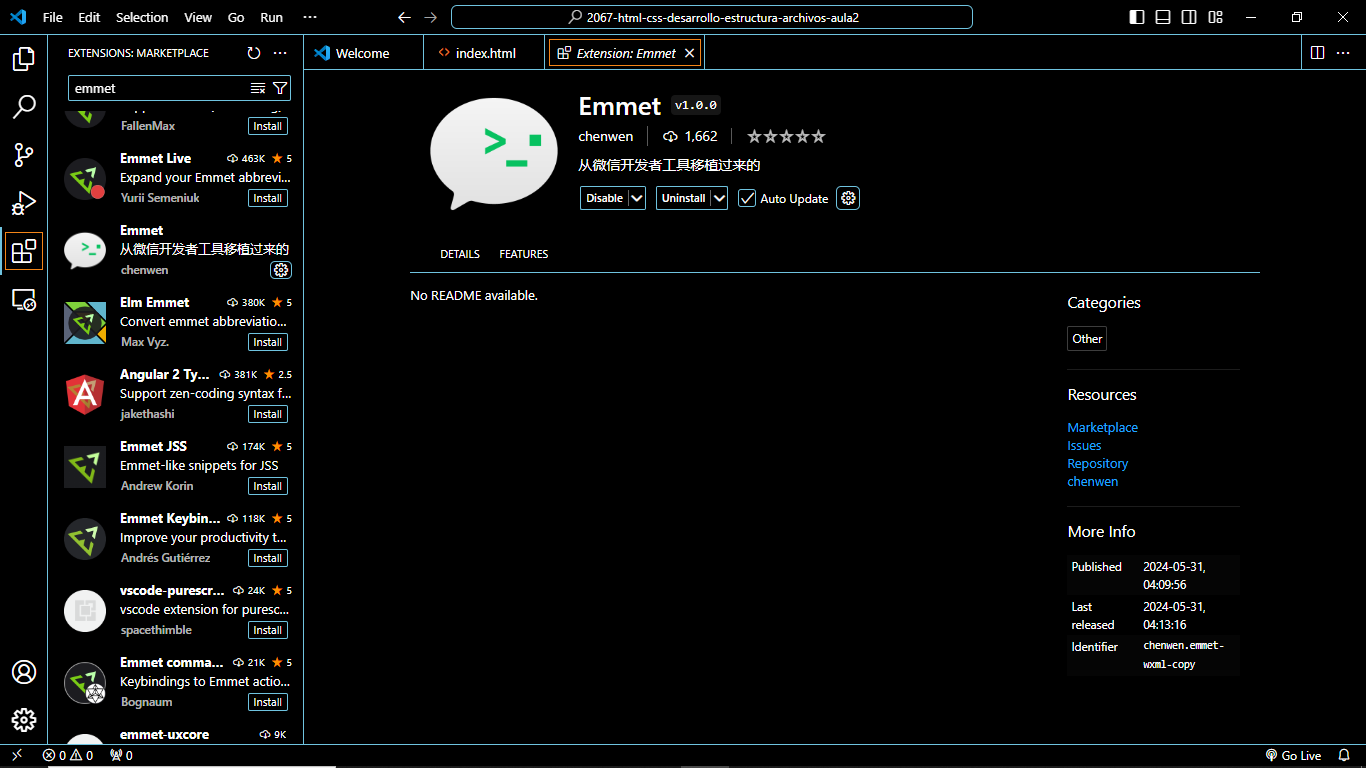The image size is (1366, 768).
Task: Uncheck the Auto Update checkbox
Action: pos(747,198)
